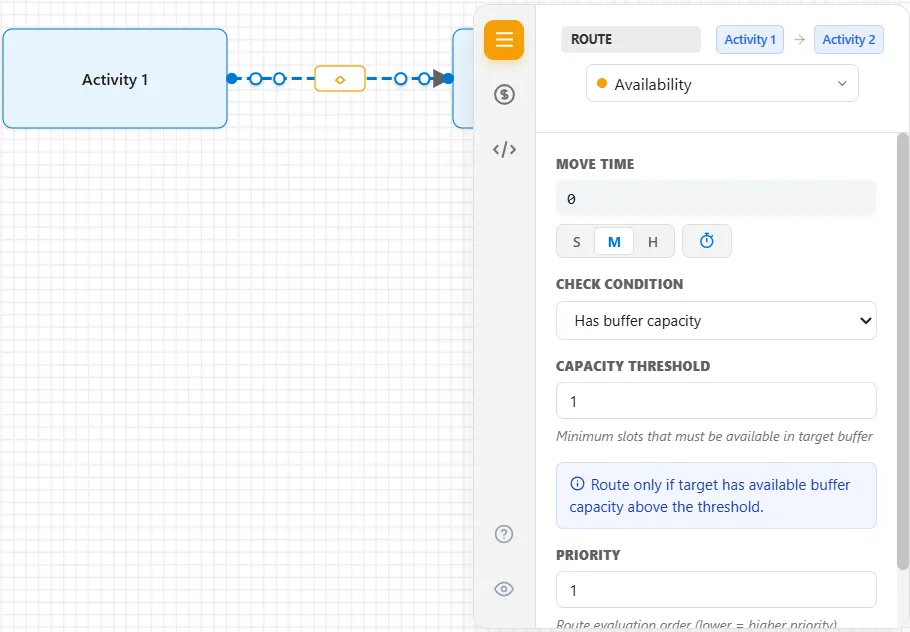The height and width of the screenshot is (632, 910).
Task: Open the Availability route type dropdown
Action: [x=722, y=84]
